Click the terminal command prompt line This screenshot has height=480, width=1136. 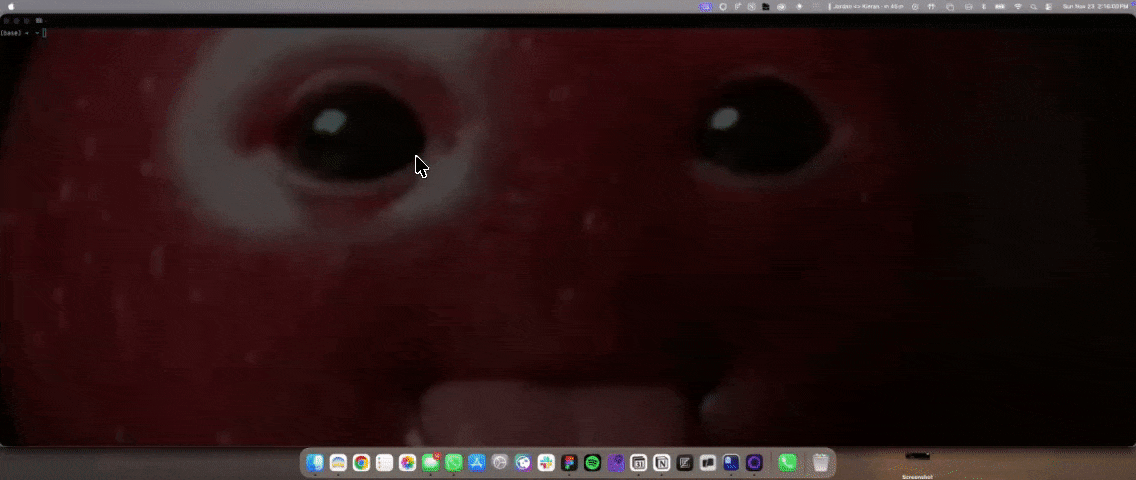click(x=24, y=33)
